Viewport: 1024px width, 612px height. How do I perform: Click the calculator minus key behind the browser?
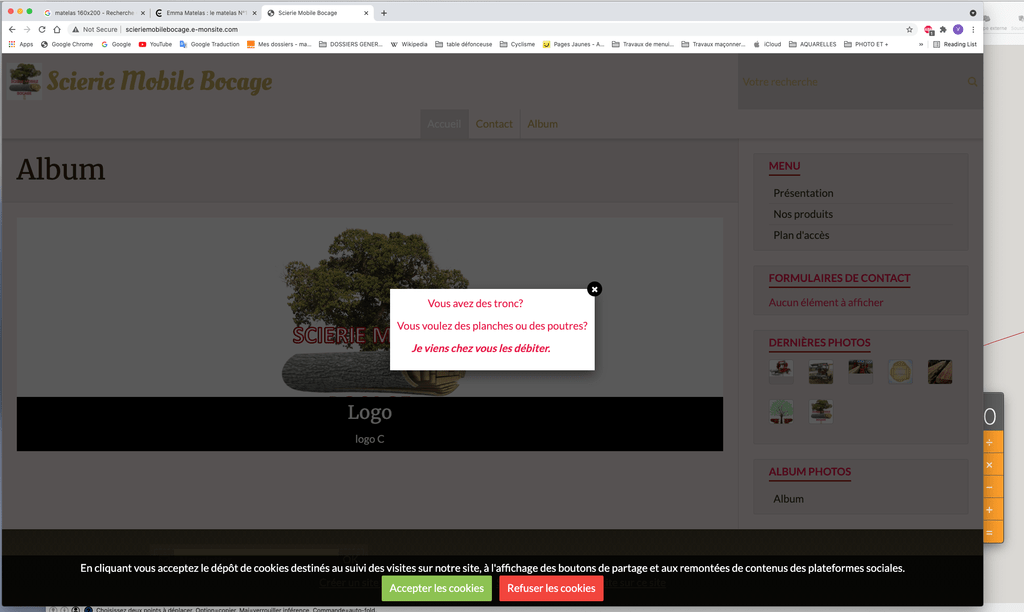[x=993, y=488]
